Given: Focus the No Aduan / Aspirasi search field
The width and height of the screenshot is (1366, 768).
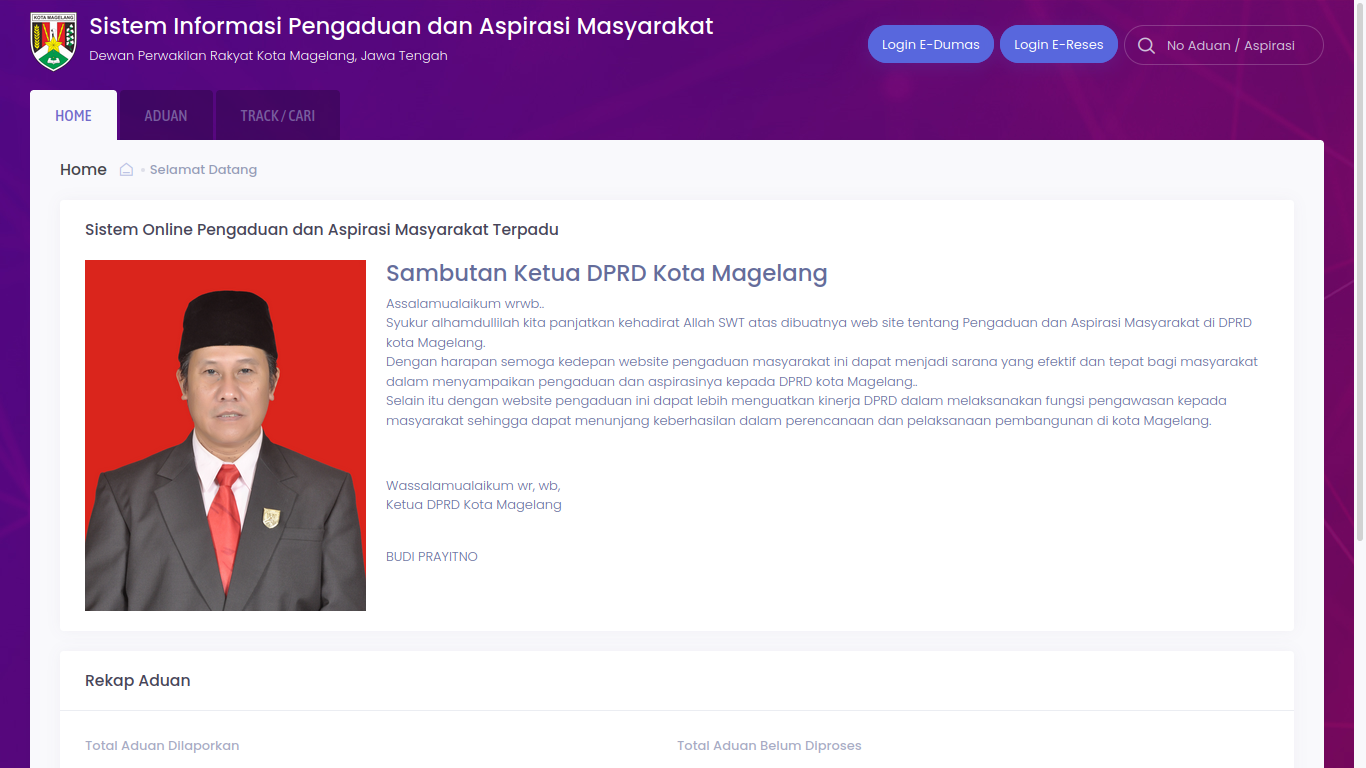Looking at the screenshot, I should click(x=1224, y=45).
